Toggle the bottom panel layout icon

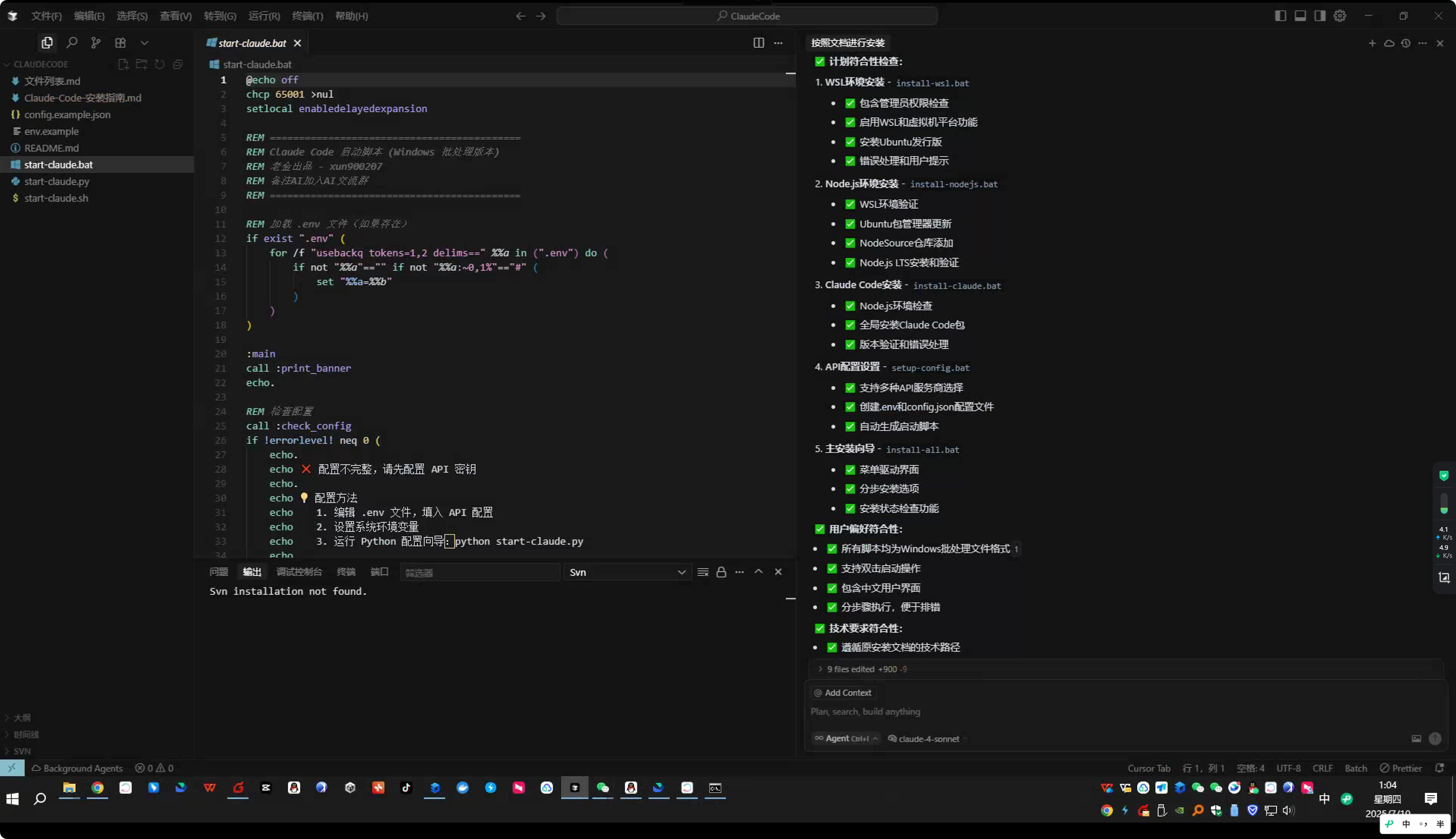1300,15
